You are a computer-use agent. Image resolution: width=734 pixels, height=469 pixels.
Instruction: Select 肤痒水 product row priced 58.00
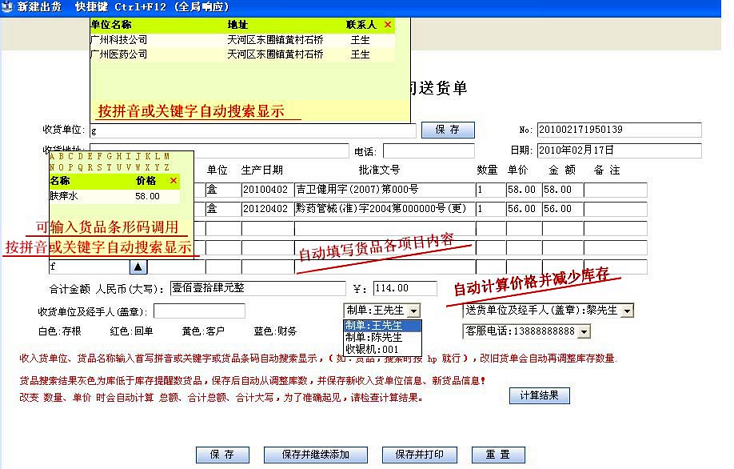tap(115, 196)
